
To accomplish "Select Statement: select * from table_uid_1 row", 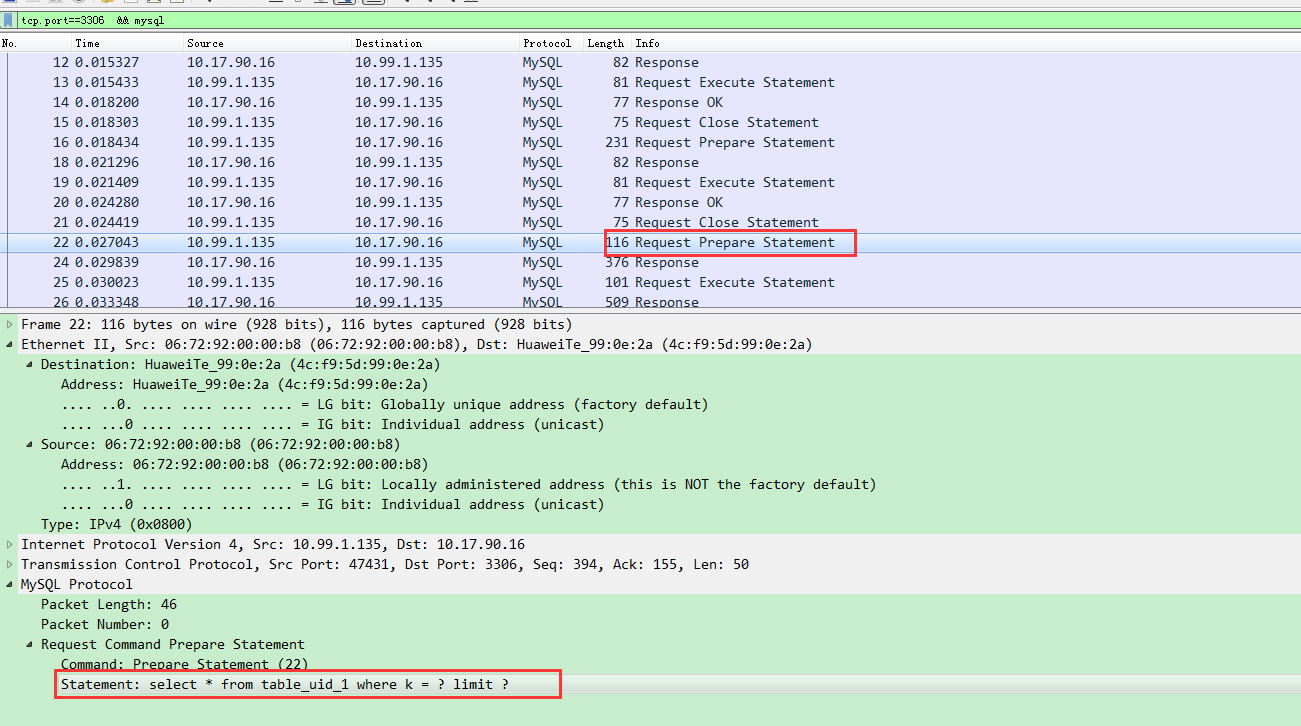I will [x=650, y=684].
